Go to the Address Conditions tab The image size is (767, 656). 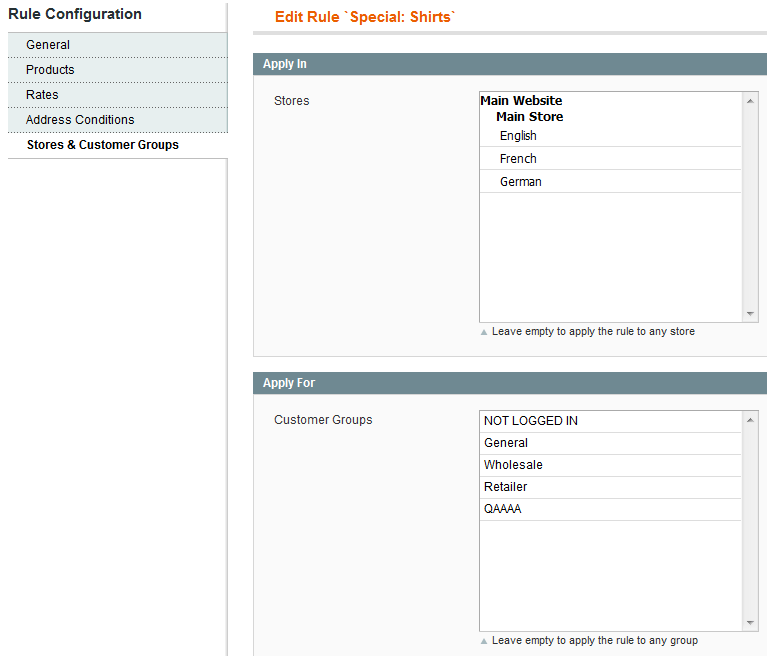(80, 120)
